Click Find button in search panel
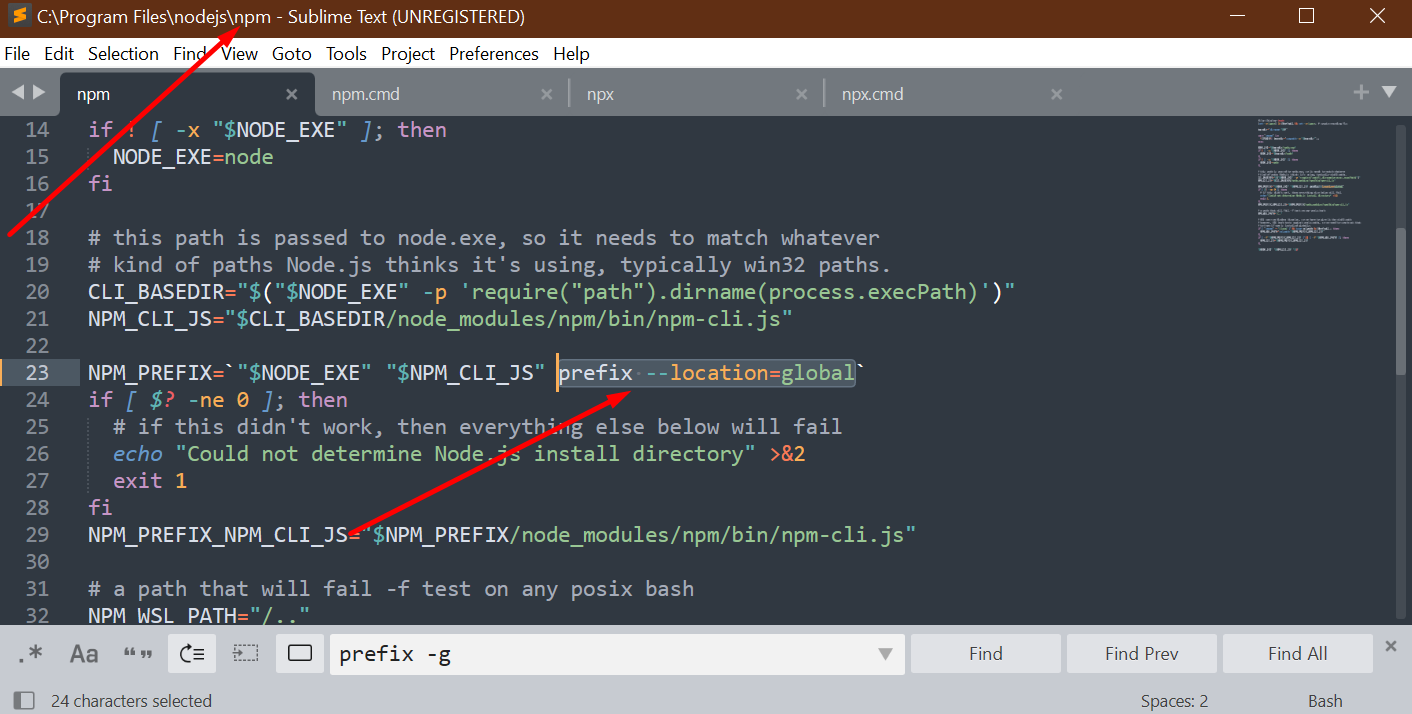Image resolution: width=1412 pixels, height=714 pixels. click(x=986, y=653)
